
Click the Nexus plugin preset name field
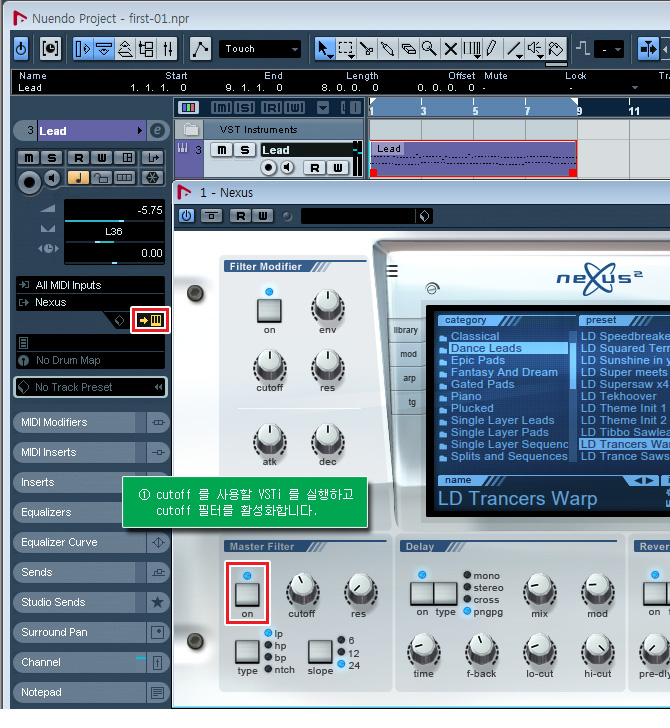[x=358, y=216]
